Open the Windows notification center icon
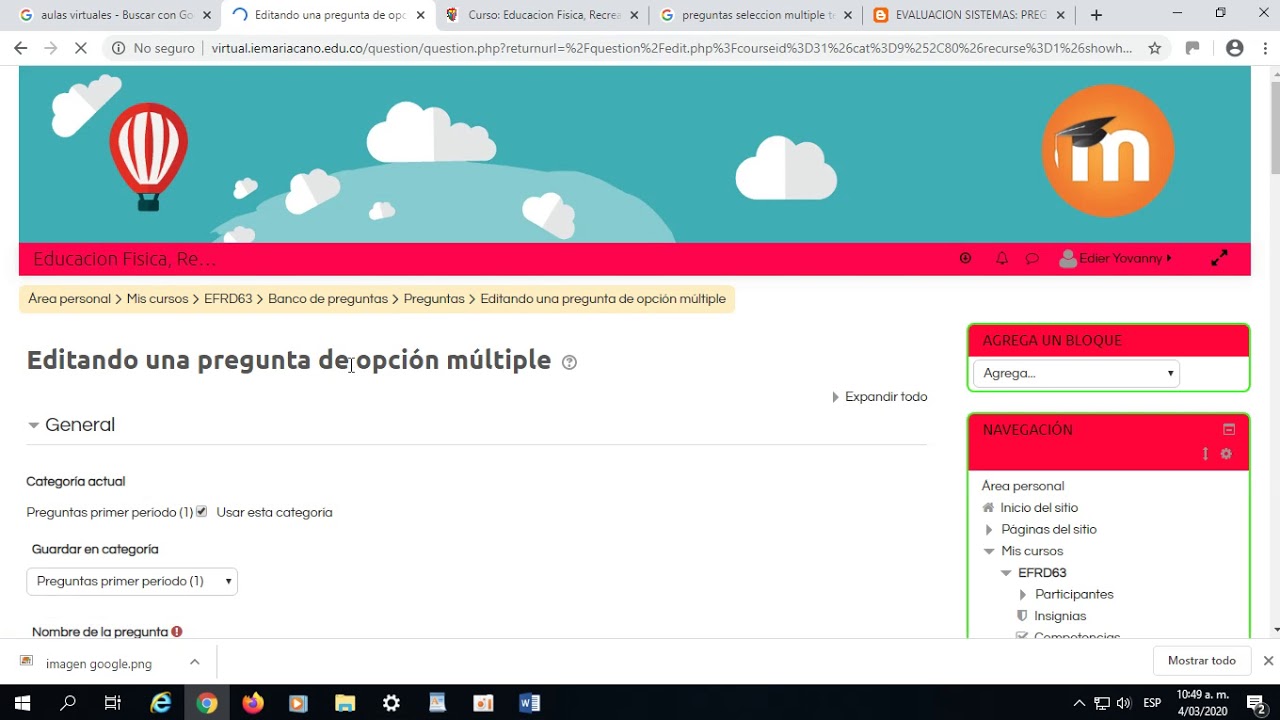Viewport: 1280px width, 720px height. [x=1256, y=703]
